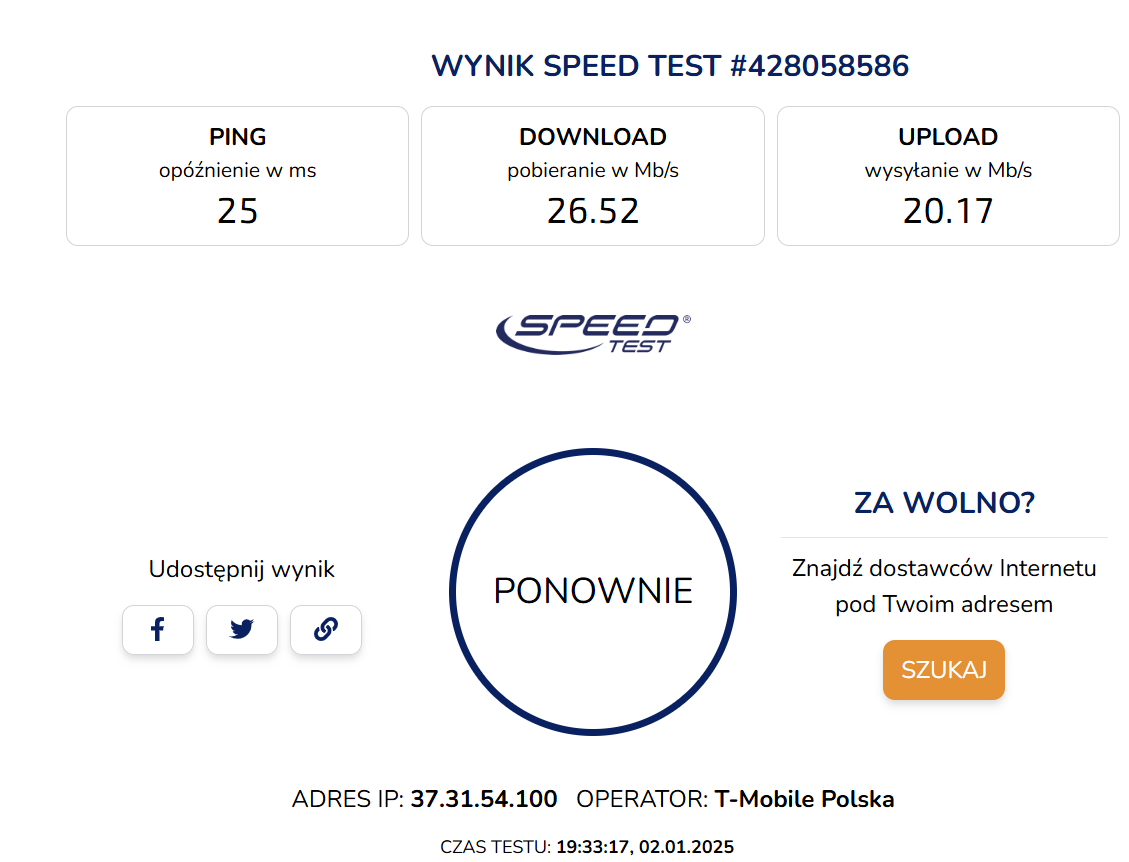Image resolution: width=1129 pixels, height=862 pixels.
Task: Share result via Facebook icon
Action: (158, 629)
